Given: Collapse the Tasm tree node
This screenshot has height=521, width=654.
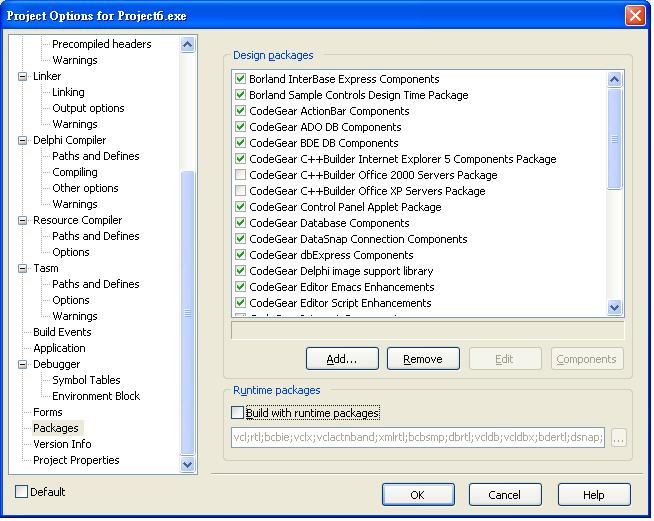Looking at the screenshot, I should pos(23,268).
